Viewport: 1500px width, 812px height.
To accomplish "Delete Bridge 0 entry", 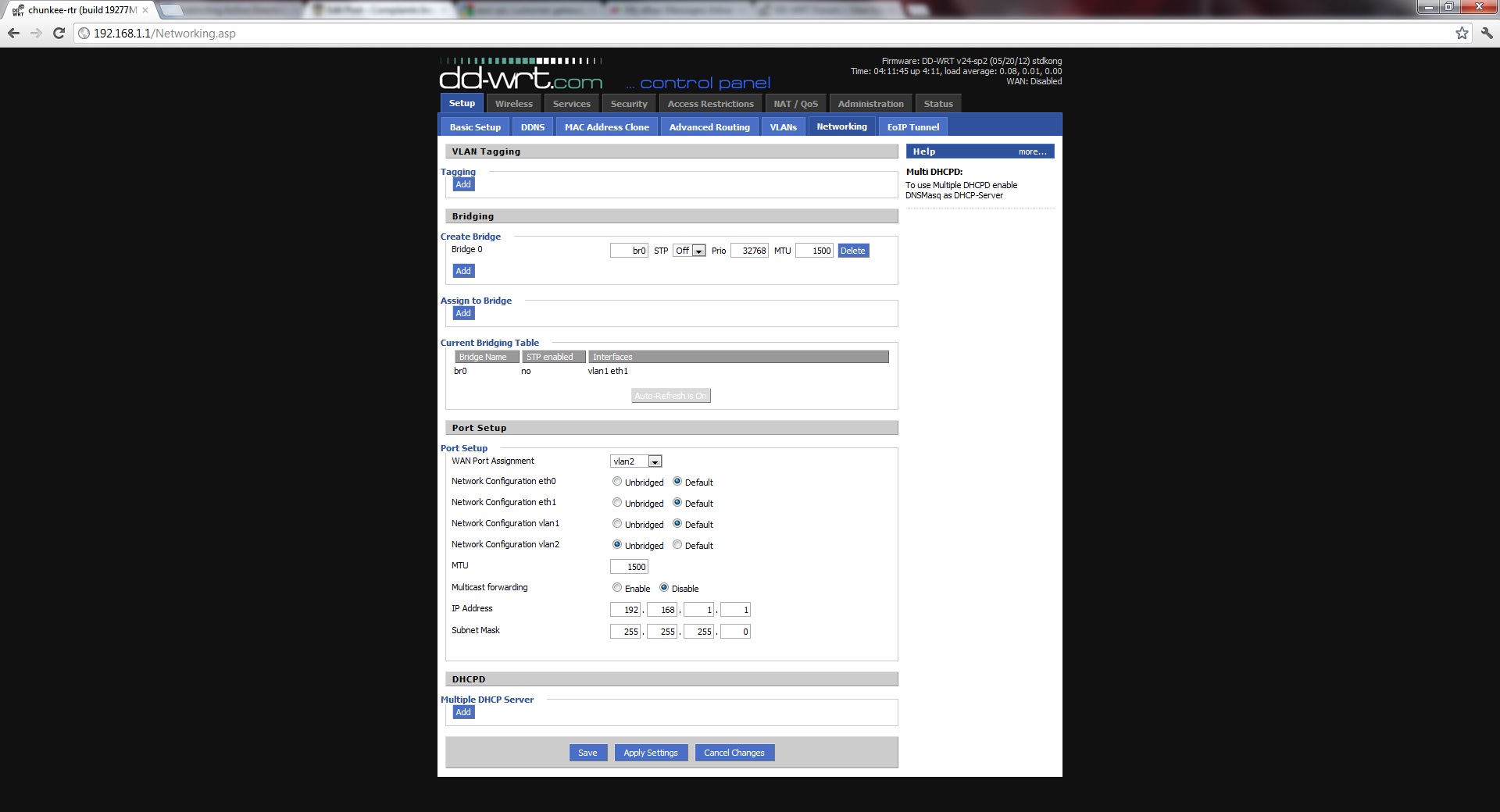I will [x=852, y=251].
